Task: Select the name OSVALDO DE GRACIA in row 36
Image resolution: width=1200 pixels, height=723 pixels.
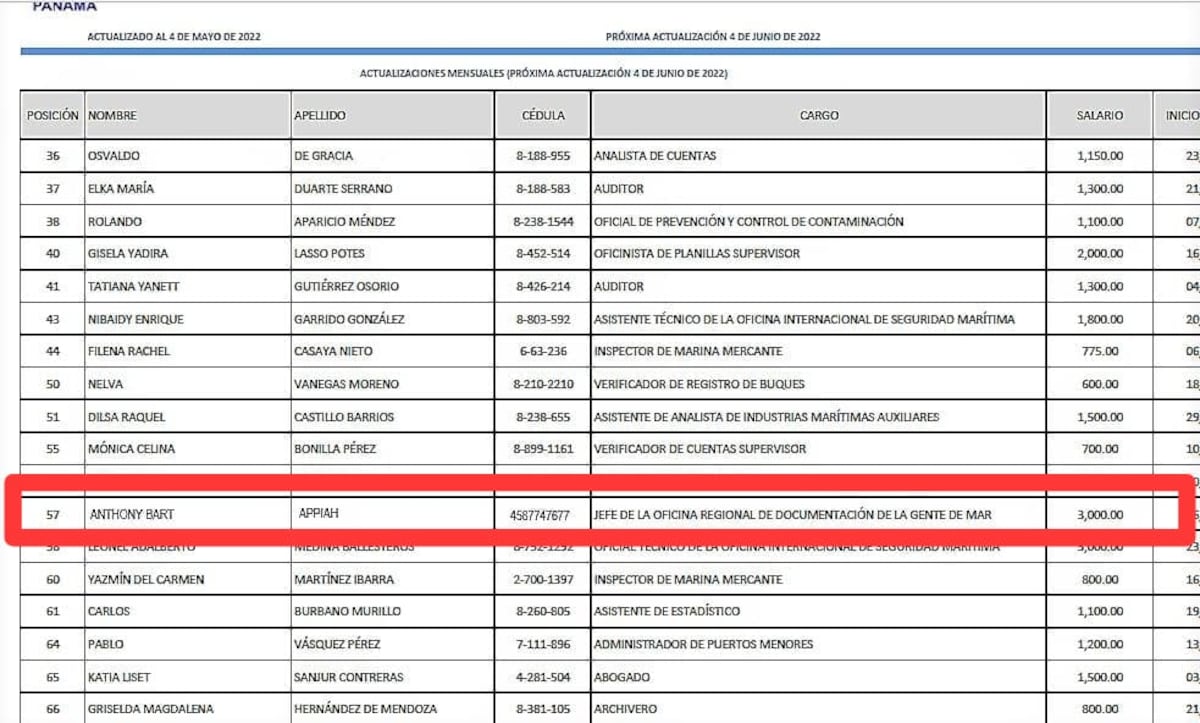Action: coord(115,156)
